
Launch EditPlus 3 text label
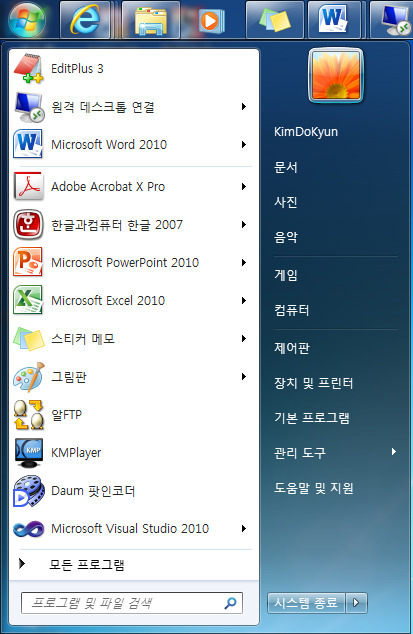point(77,69)
